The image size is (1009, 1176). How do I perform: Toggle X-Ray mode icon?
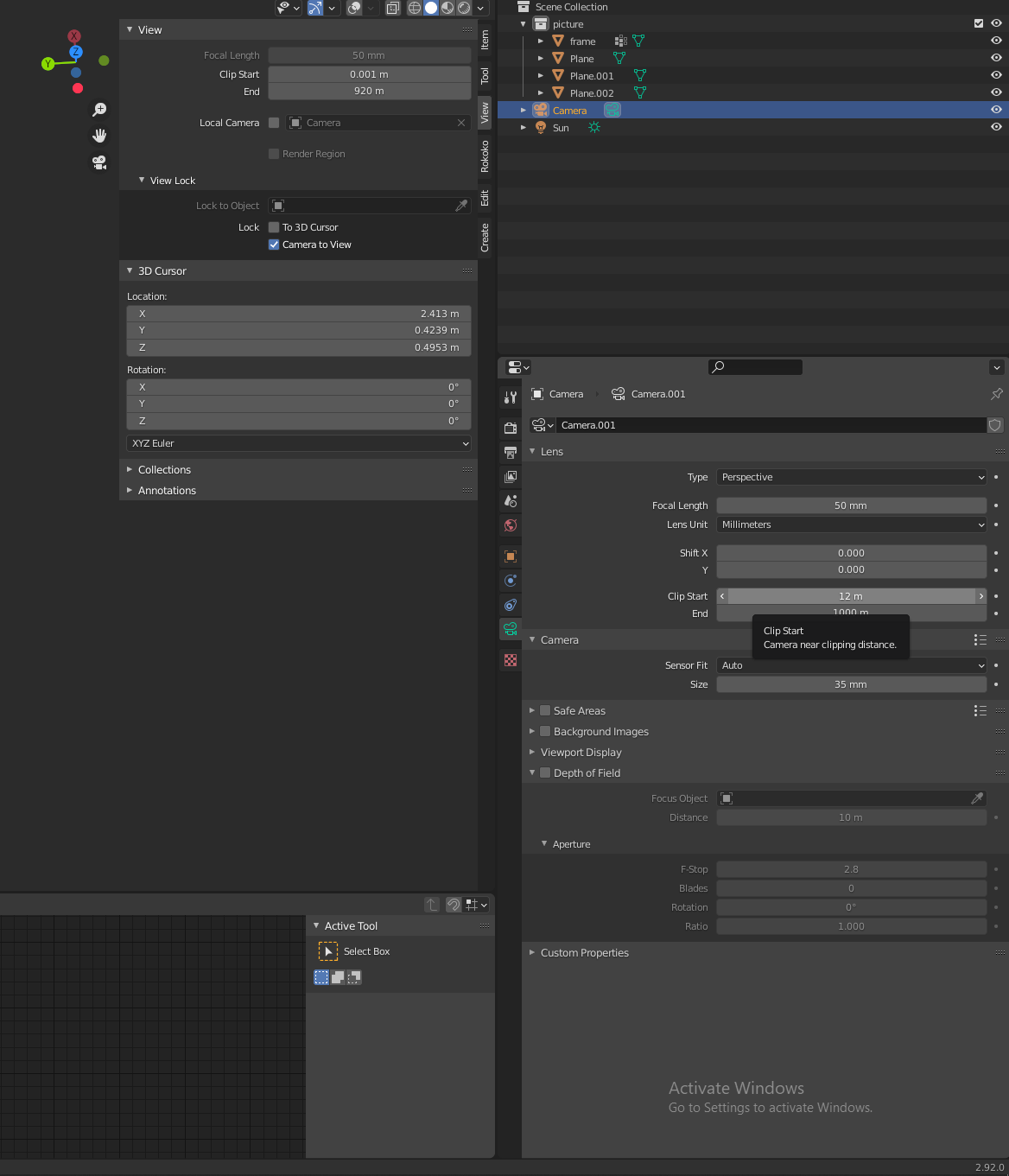coord(392,8)
